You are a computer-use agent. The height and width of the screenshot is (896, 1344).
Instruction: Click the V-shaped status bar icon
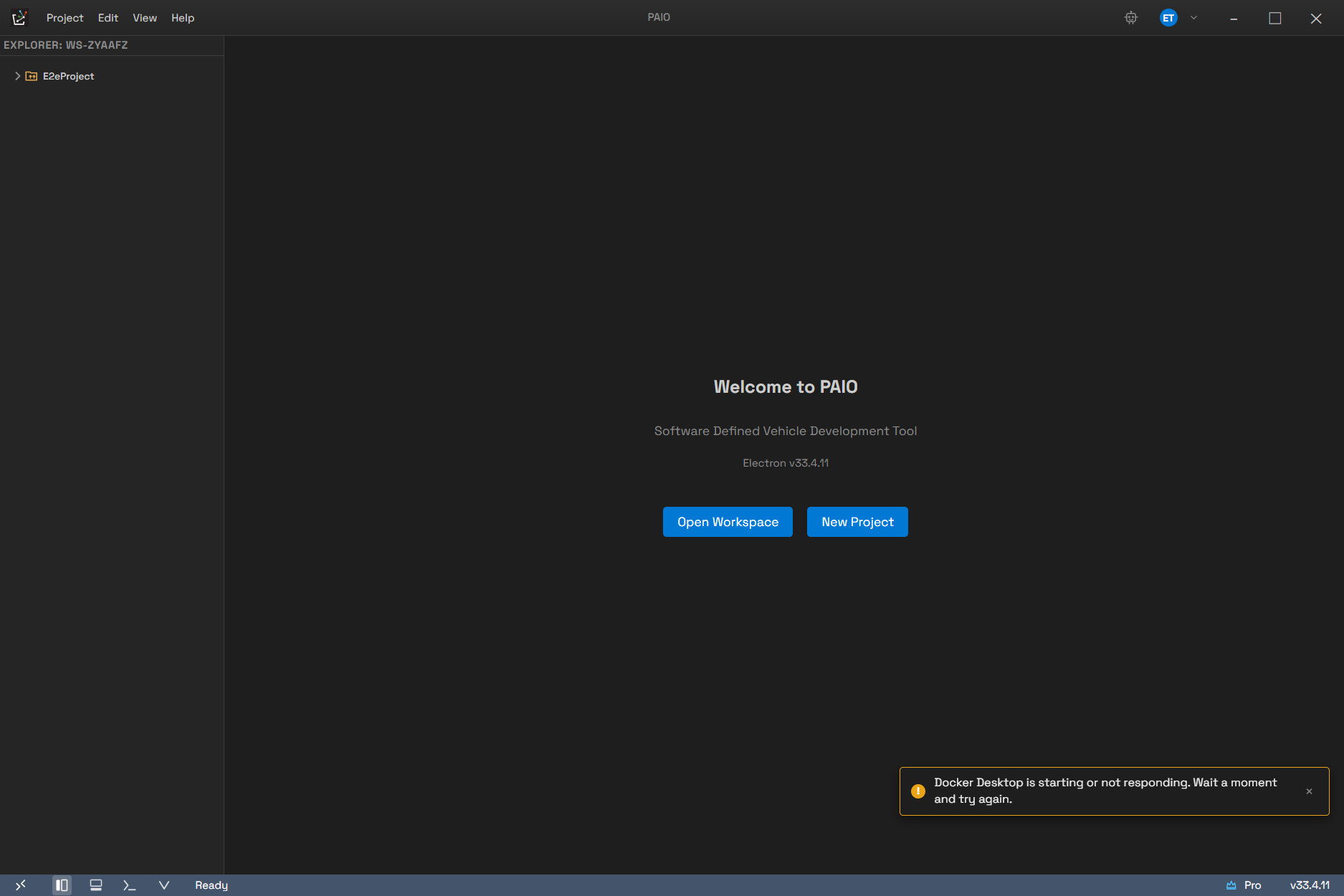164,885
